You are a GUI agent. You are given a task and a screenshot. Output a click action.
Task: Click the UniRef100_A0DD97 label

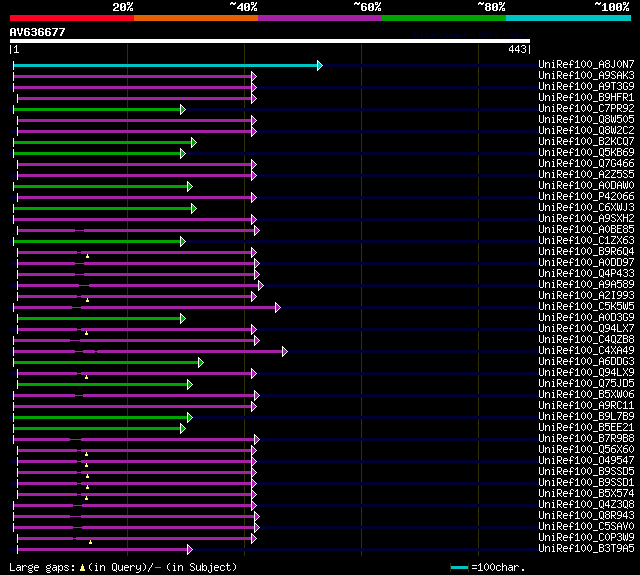click(x=586, y=263)
